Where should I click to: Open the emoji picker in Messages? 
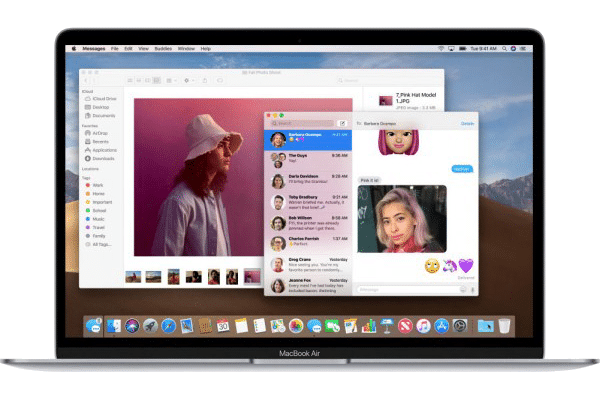tap(462, 289)
